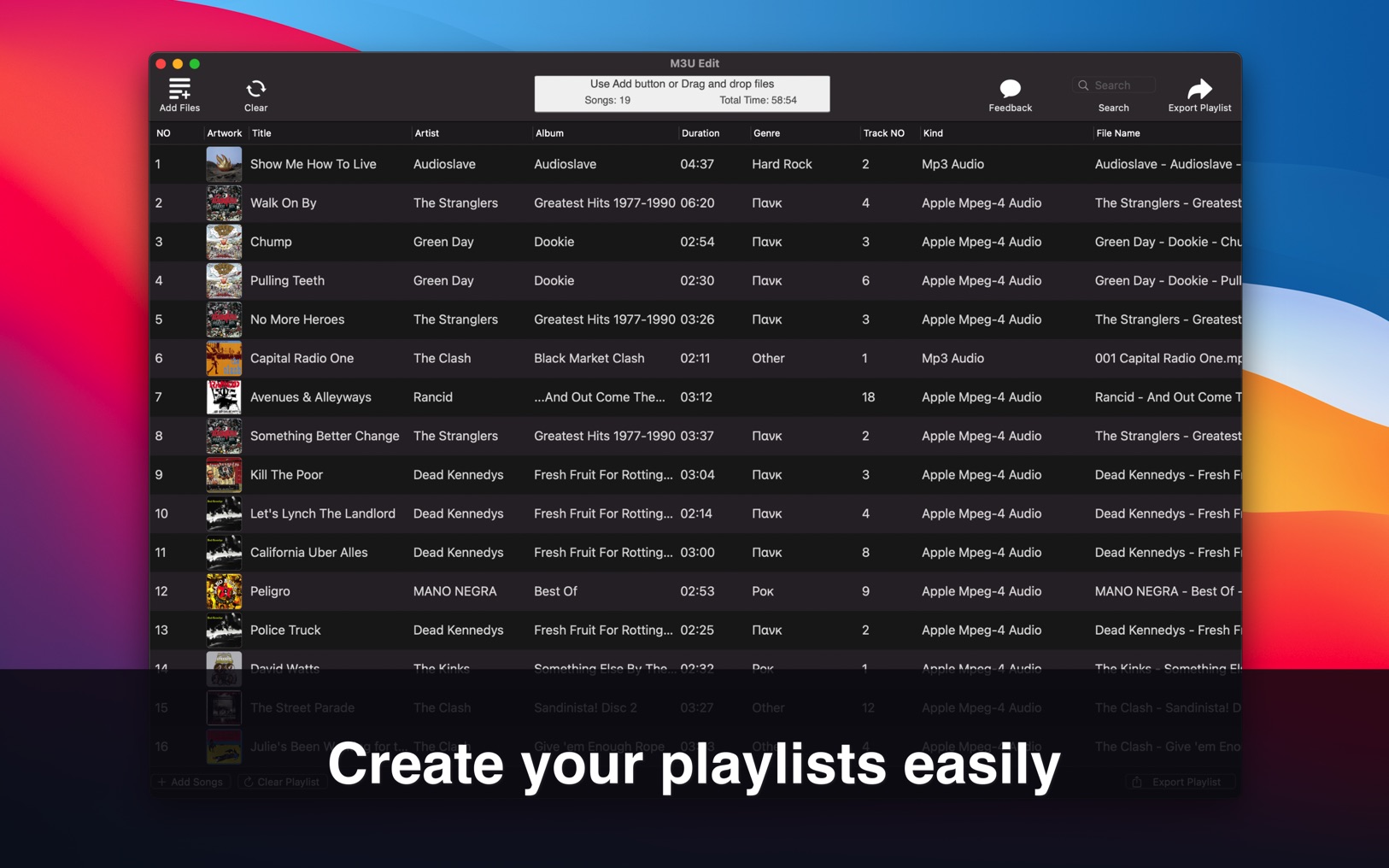Click the File Name column header
1389x868 pixels.
(x=1118, y=133)
